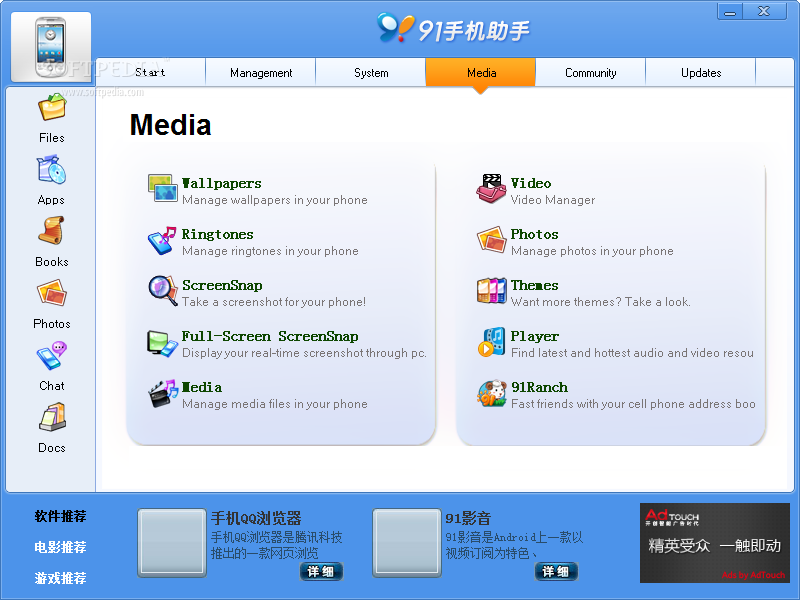Switch to the Community tab
The width and height of the screenshot is (800, 600).
pos(591,72)
